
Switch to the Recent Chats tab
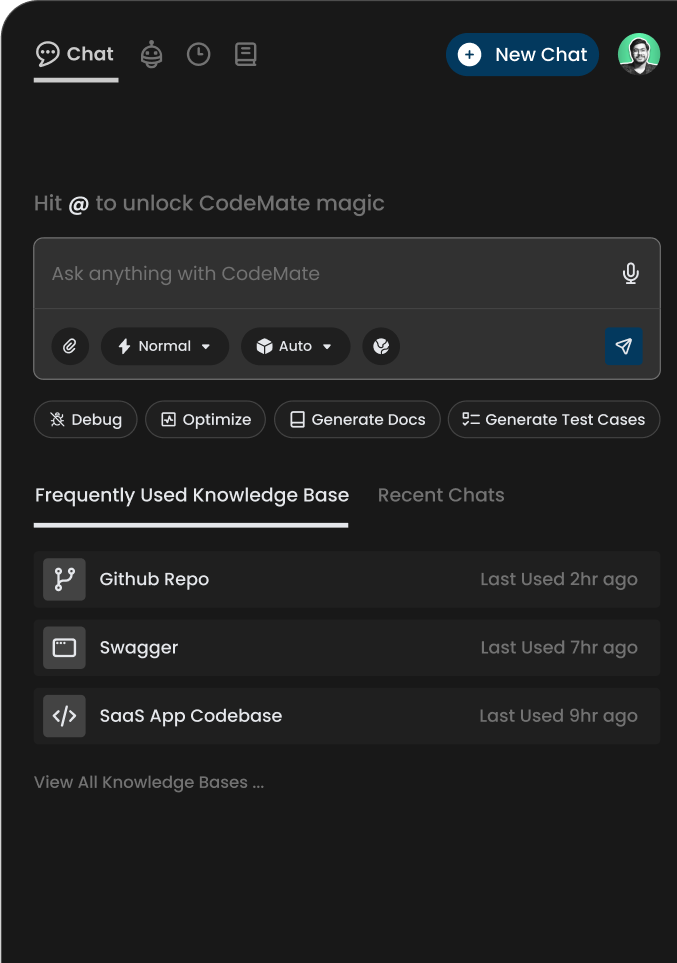pyautogui.click(x=441, y=495)
